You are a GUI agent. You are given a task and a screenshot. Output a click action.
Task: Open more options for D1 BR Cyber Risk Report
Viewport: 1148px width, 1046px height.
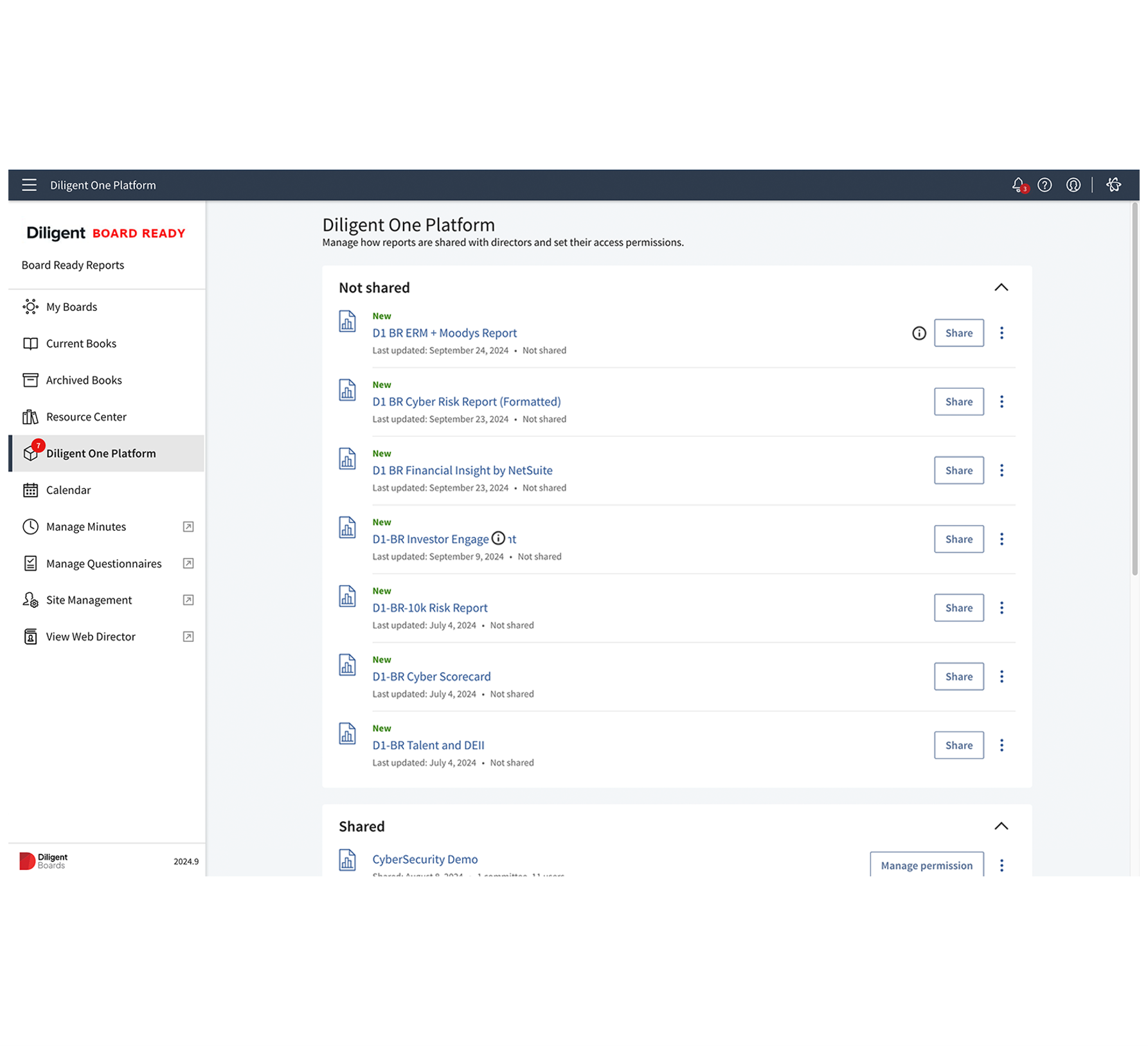tap(1001, 402)
